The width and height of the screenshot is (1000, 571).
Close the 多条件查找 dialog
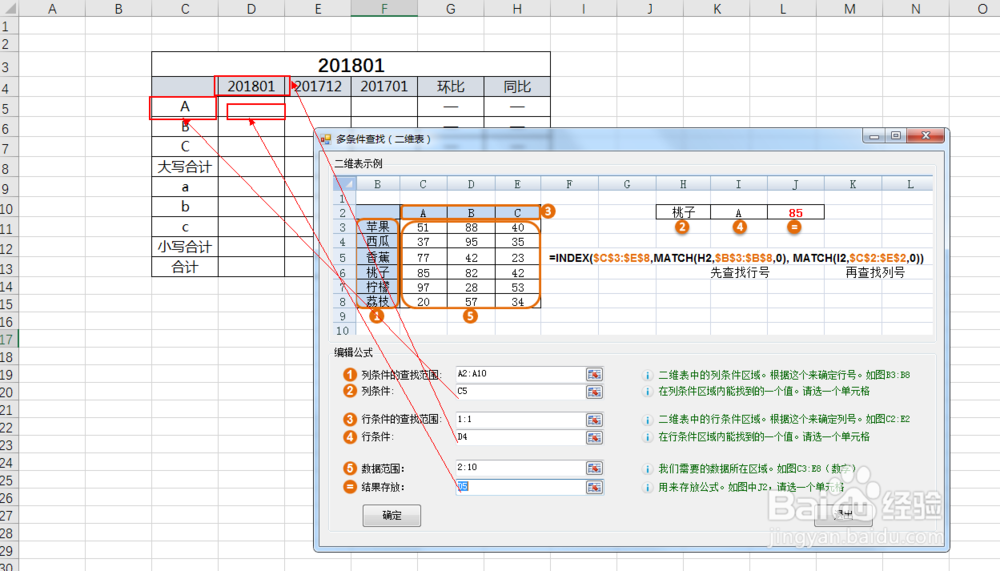925,136
